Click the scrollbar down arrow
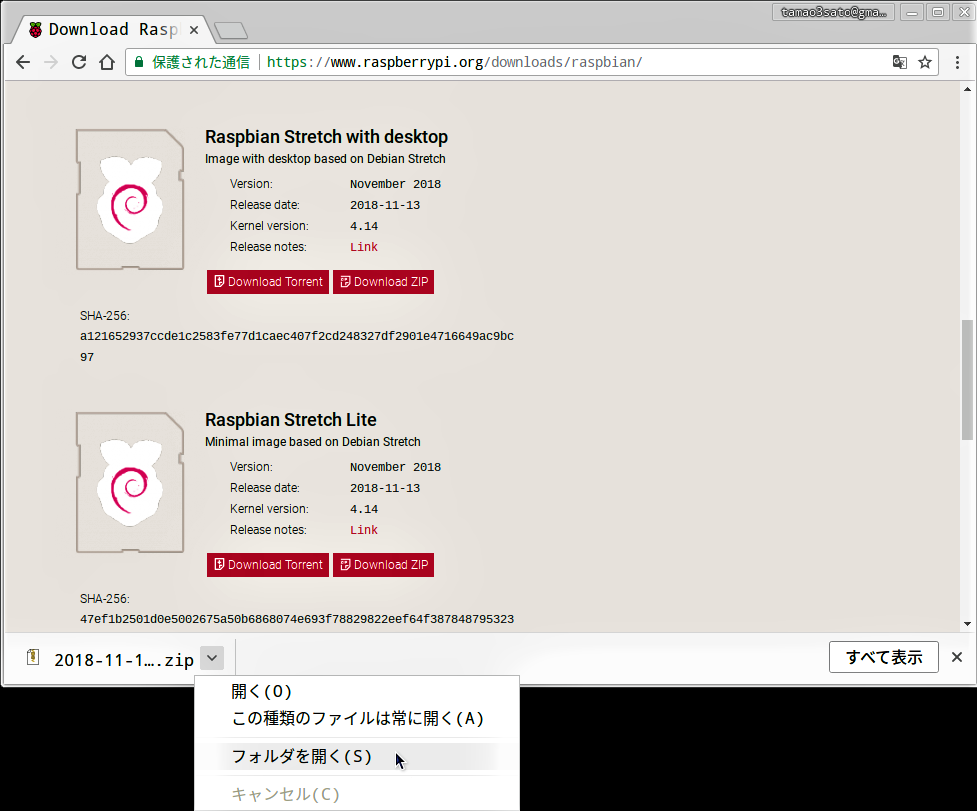Screen dimensions: 977x811 pyautogui.click(x=967, y=624)
